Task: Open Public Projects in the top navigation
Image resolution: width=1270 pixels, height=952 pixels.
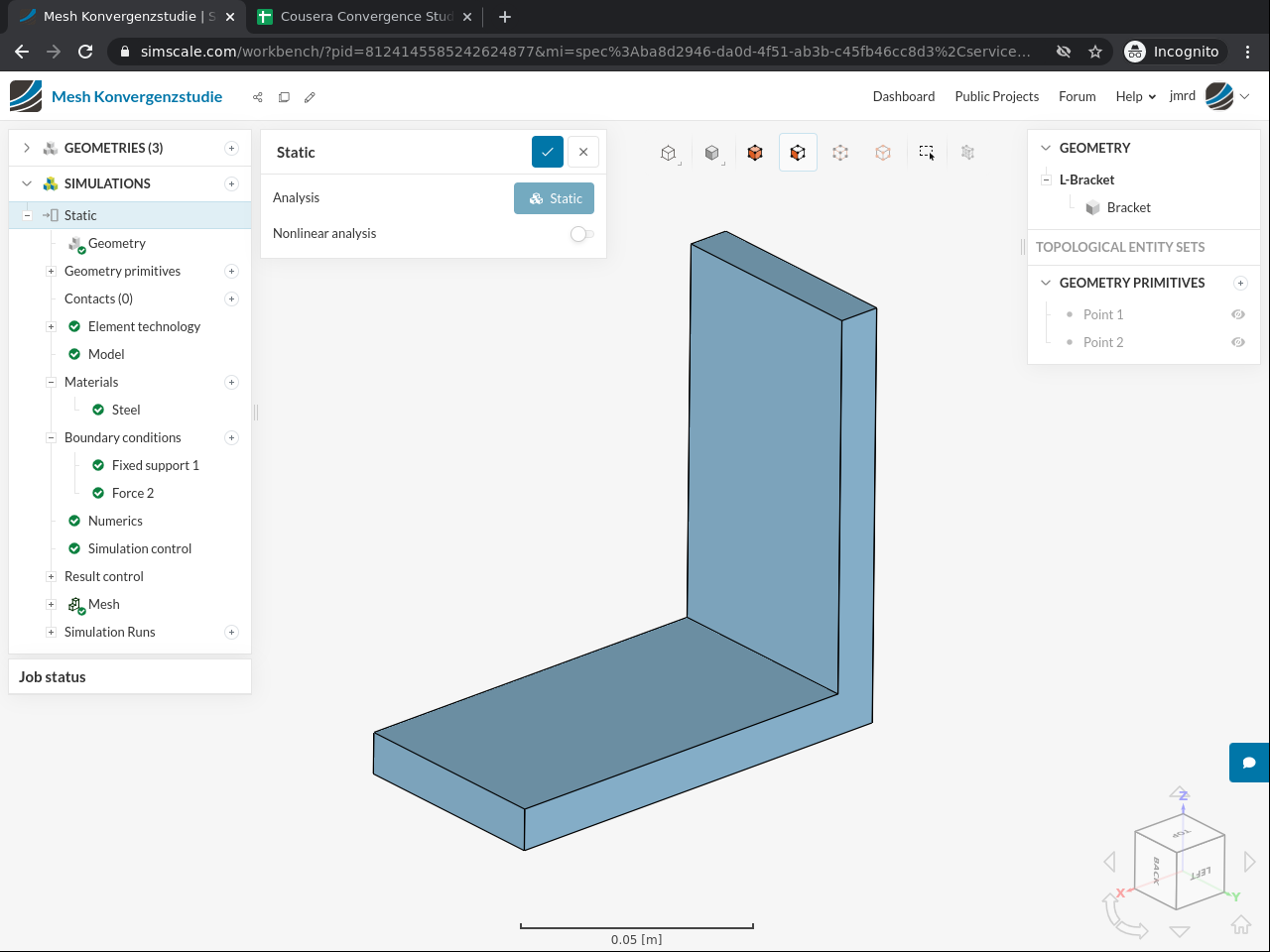Action: coord(996,96)
